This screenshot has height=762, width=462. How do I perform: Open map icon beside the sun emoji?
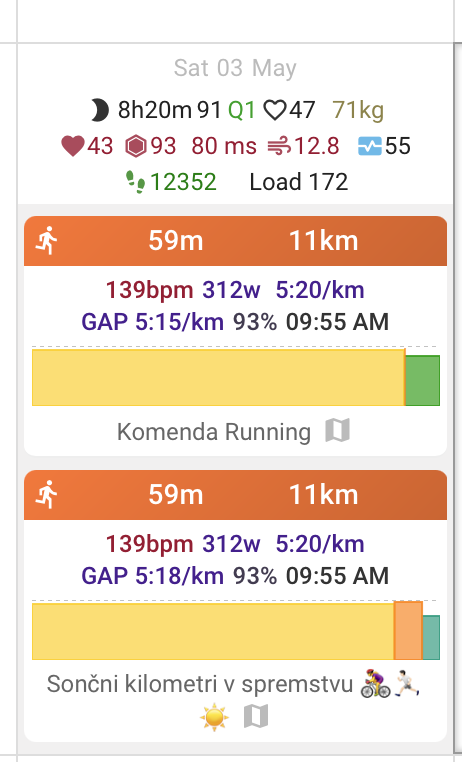pyautogui.click(x=256, y=716)
